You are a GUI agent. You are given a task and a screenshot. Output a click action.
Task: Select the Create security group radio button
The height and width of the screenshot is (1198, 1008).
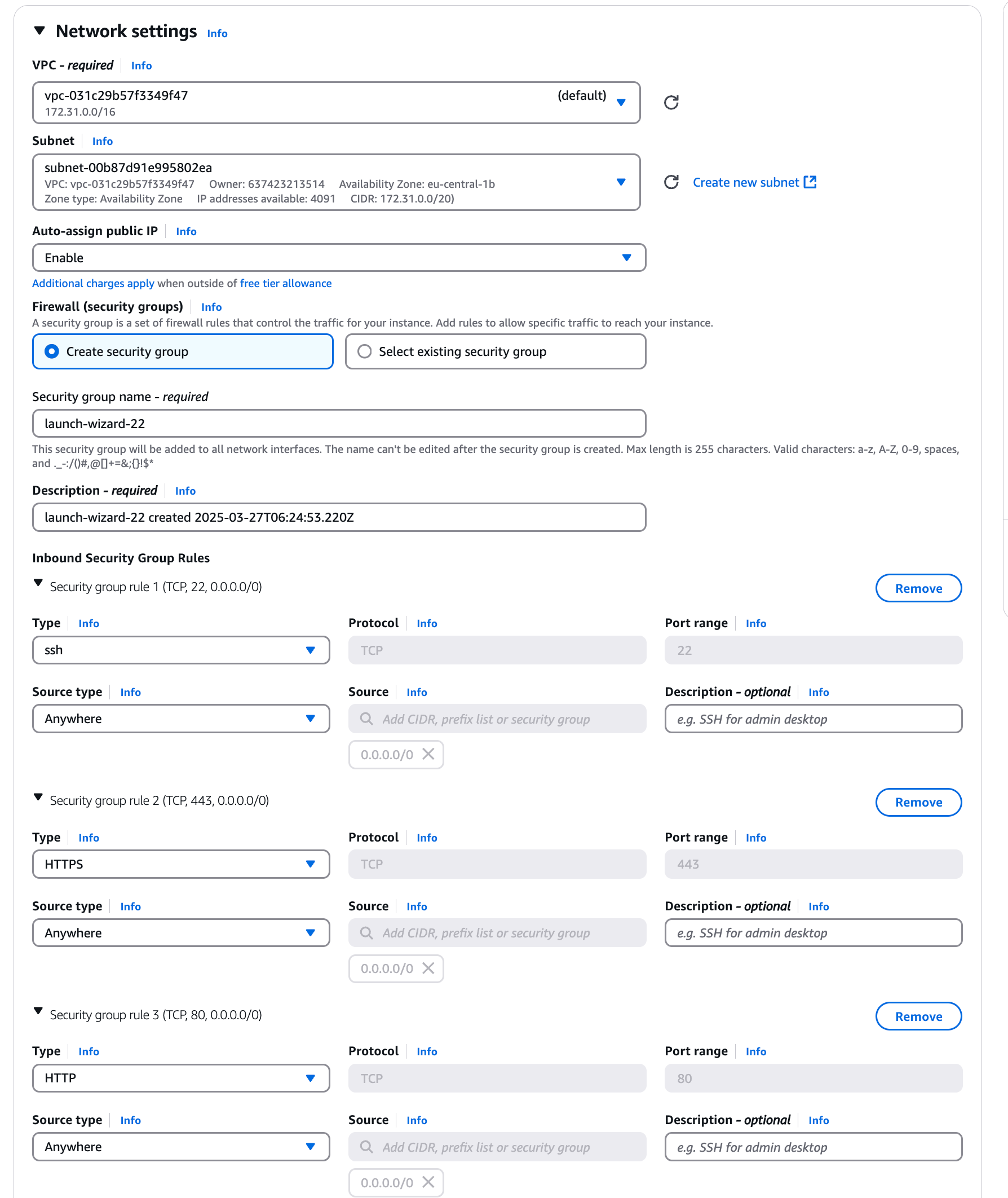(52, 351)
